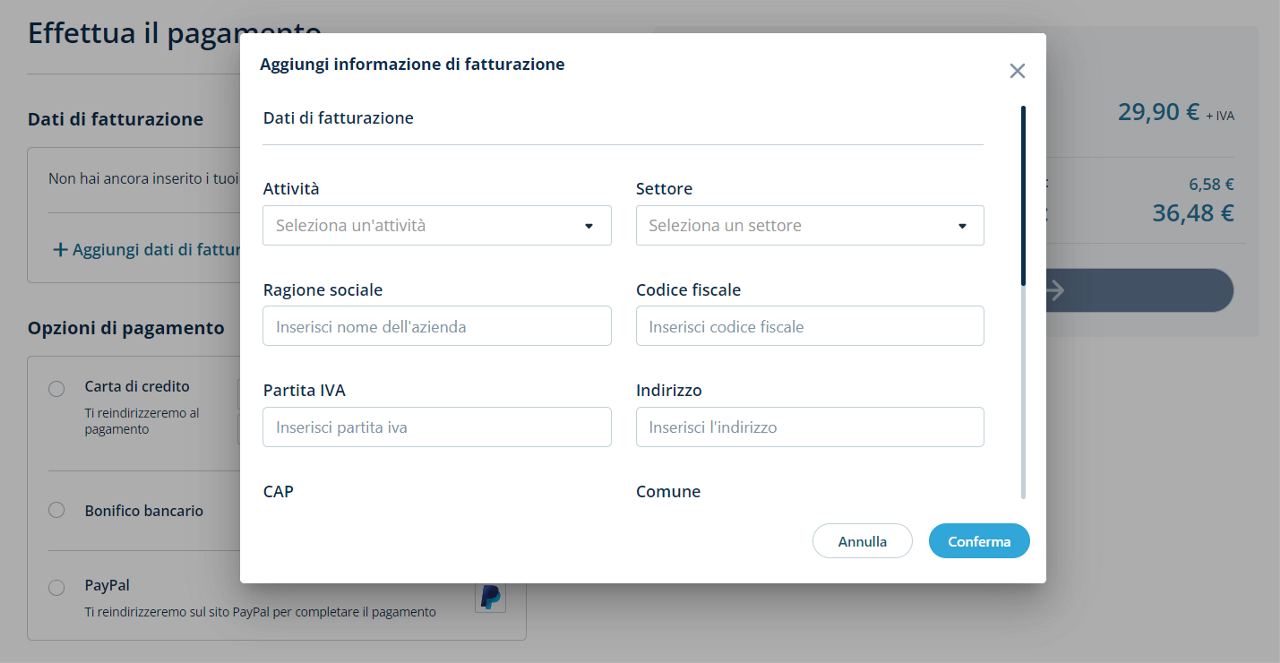Click into the Partita IVA field
The height and width of the screenshot is (663, 1280).
(437, 427)
